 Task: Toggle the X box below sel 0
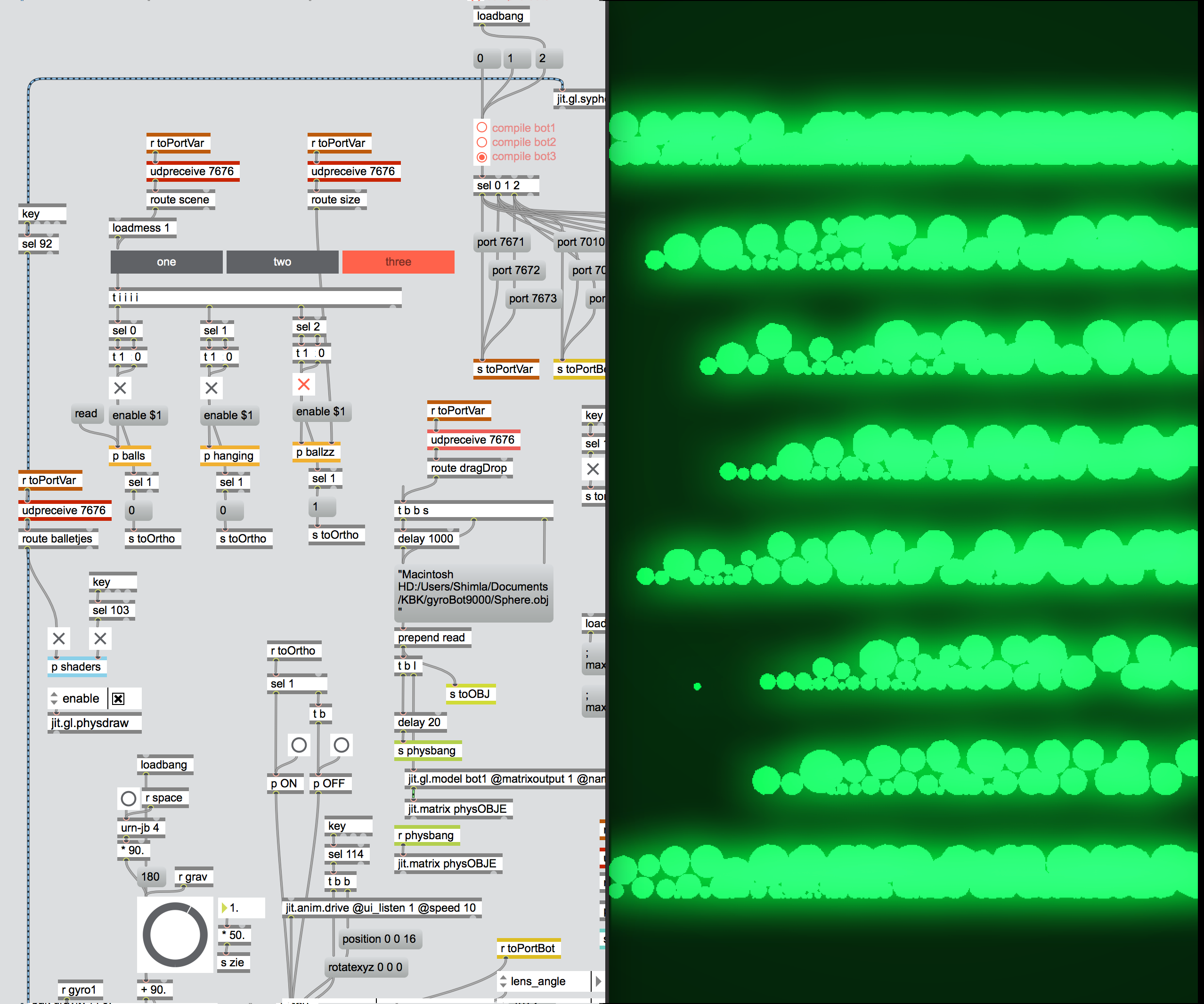pos(120,388)
